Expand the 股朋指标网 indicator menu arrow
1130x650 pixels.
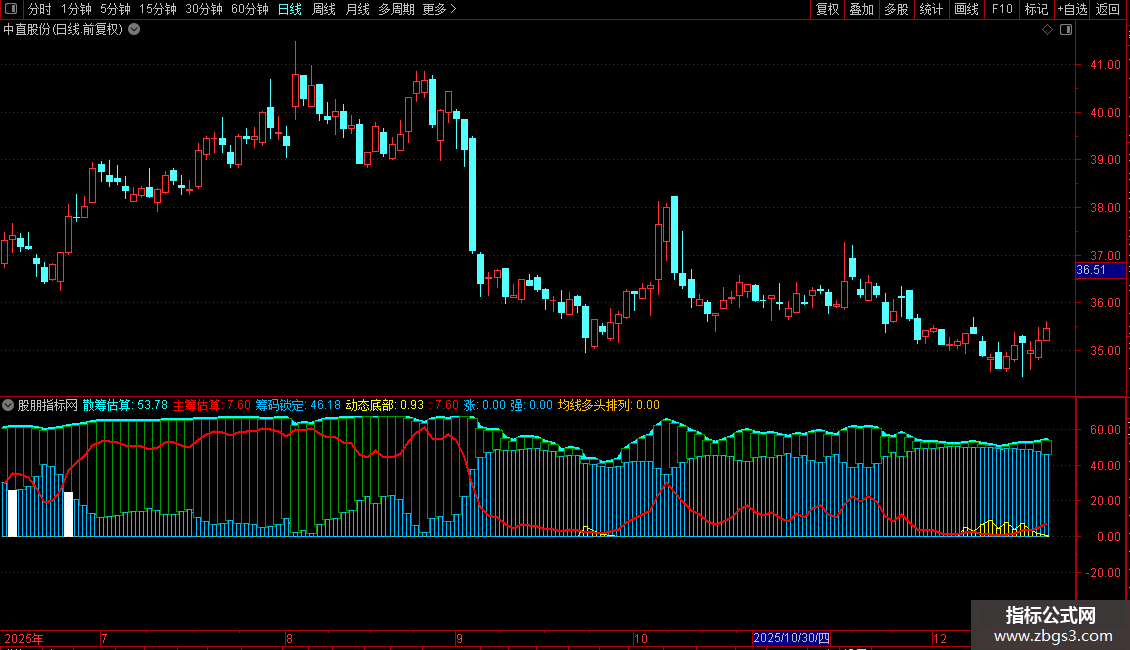8,405
